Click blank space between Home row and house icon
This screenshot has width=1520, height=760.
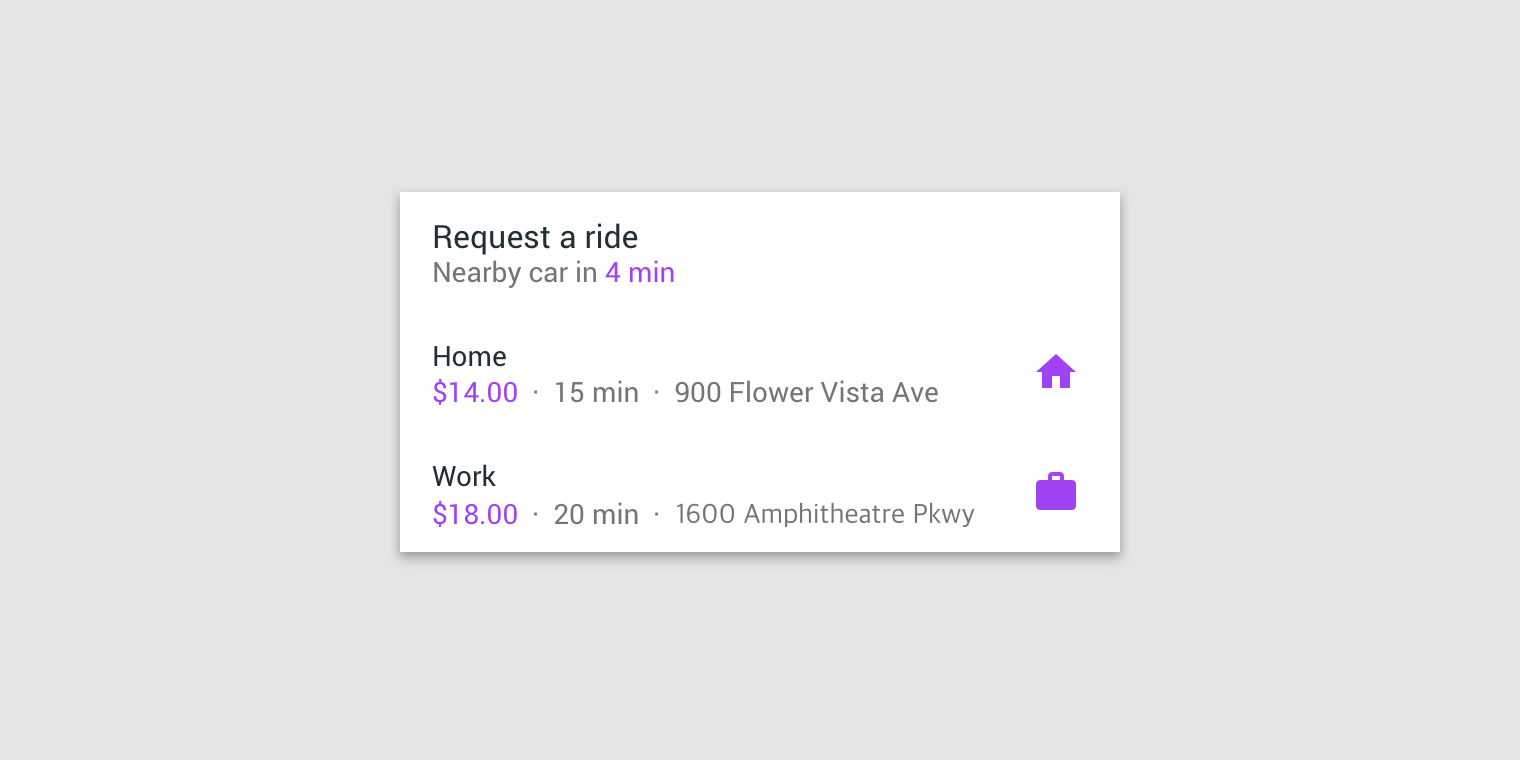click(x=985, y=372)
